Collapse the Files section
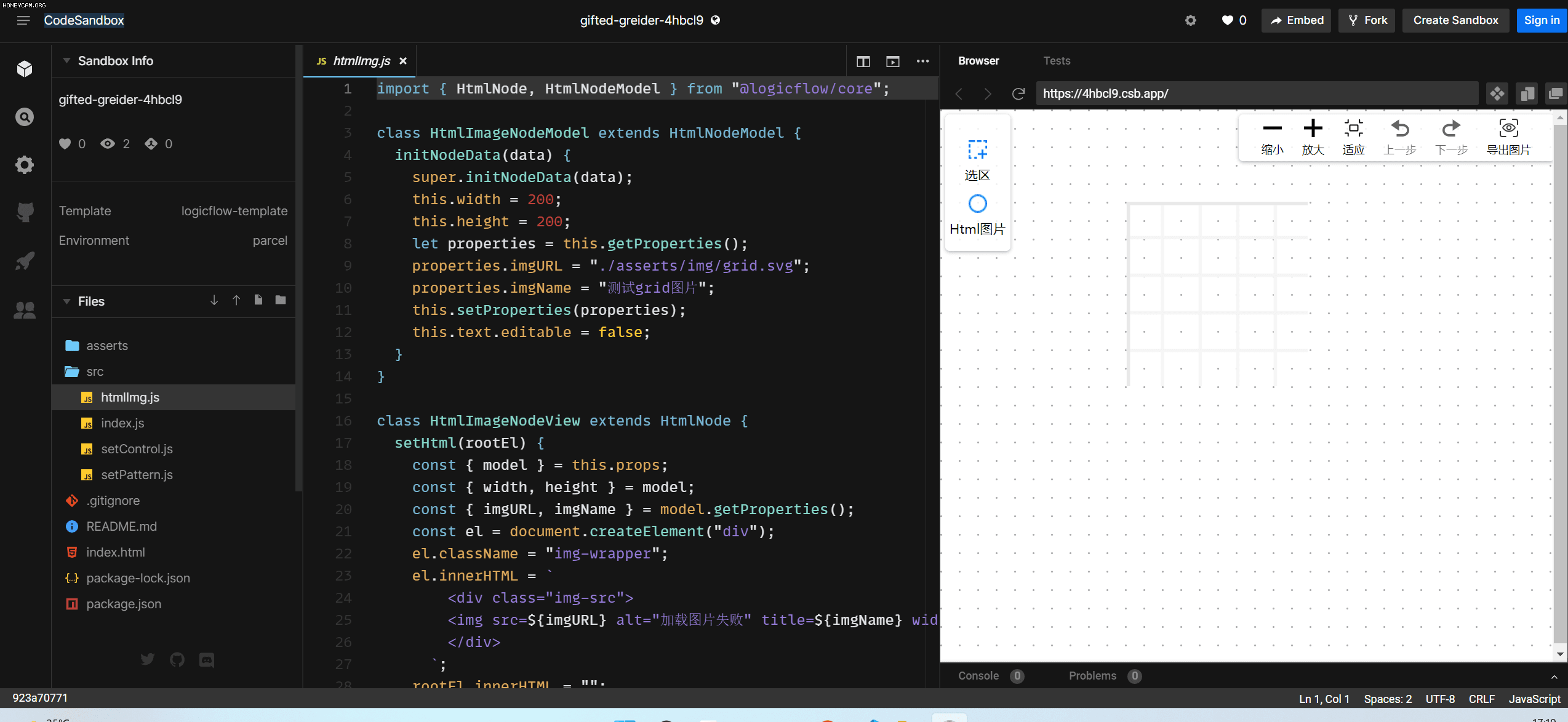The image size is (1568, 722). point(66,301)
